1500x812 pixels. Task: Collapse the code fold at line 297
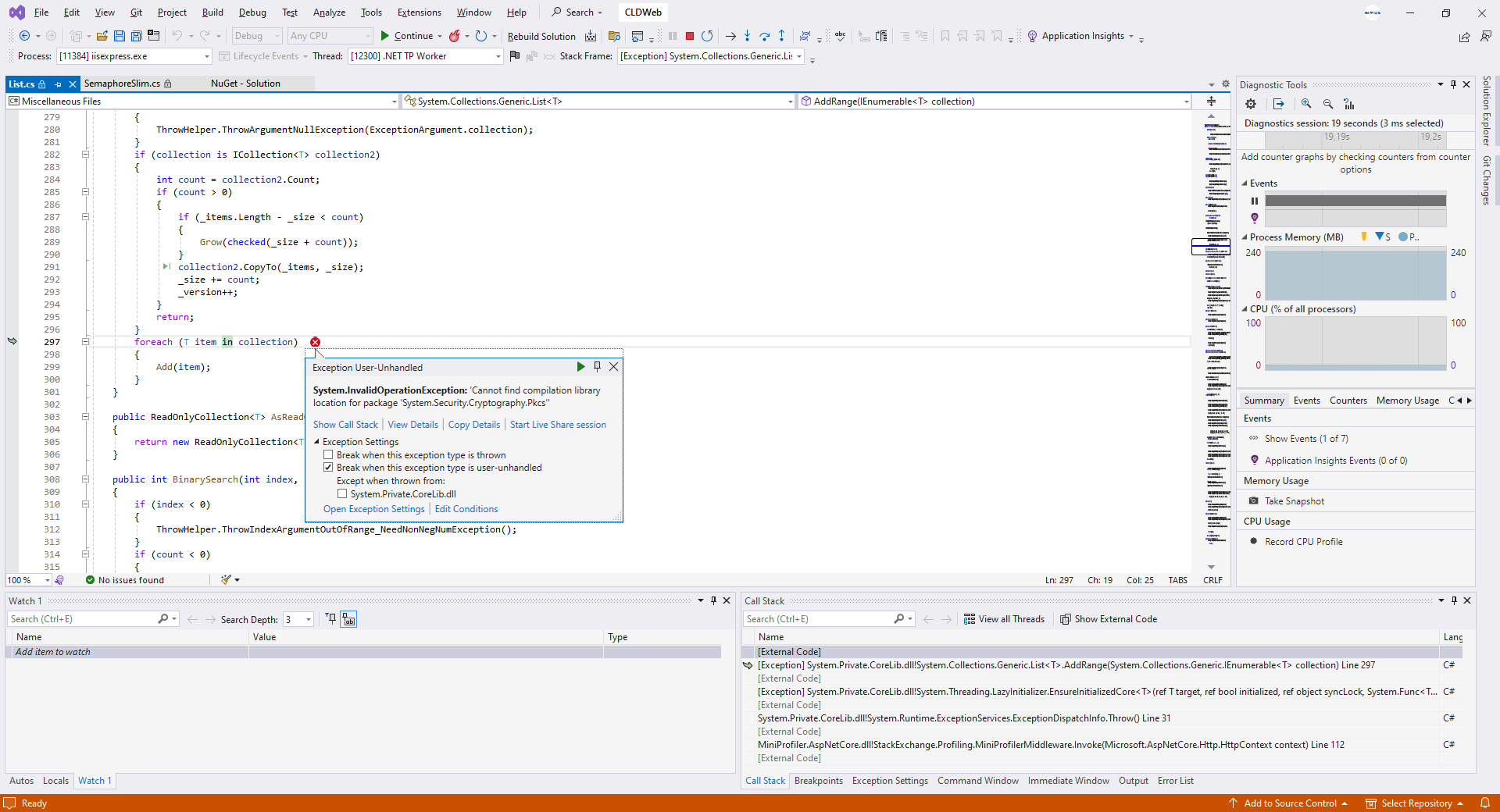(85, 342)
